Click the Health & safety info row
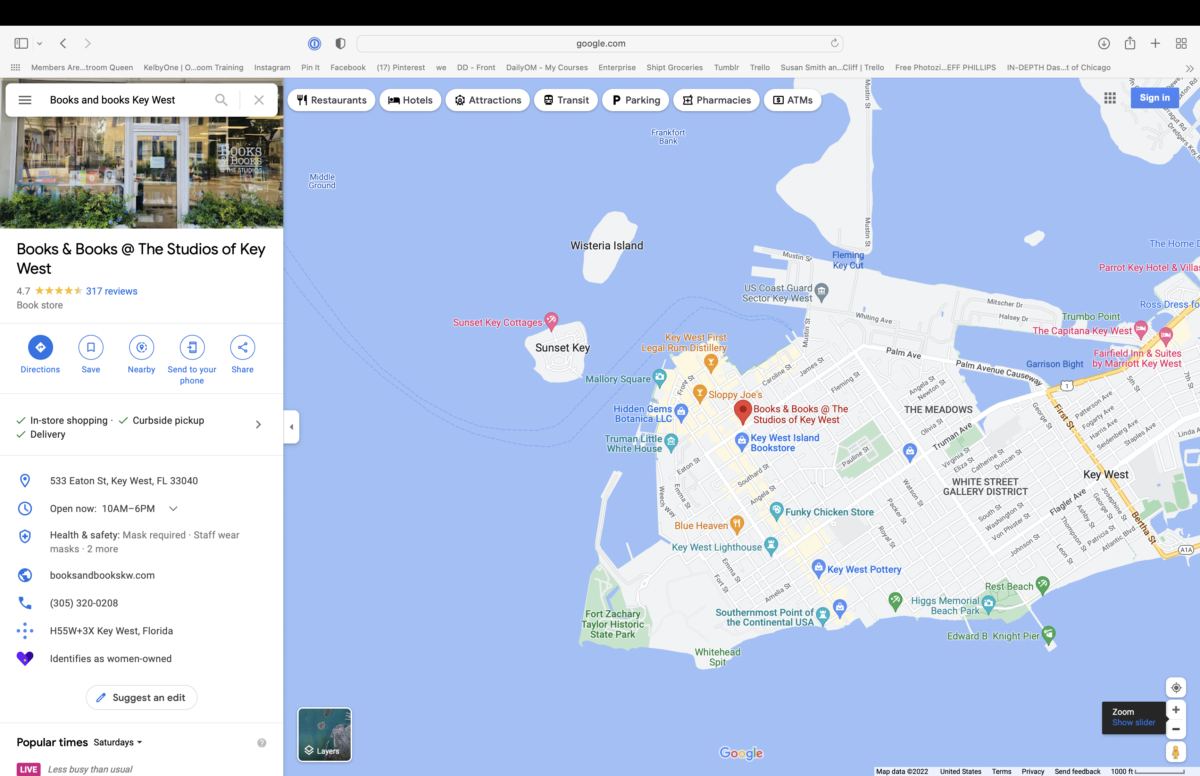 pyautogui.click(x=142, y=542)
